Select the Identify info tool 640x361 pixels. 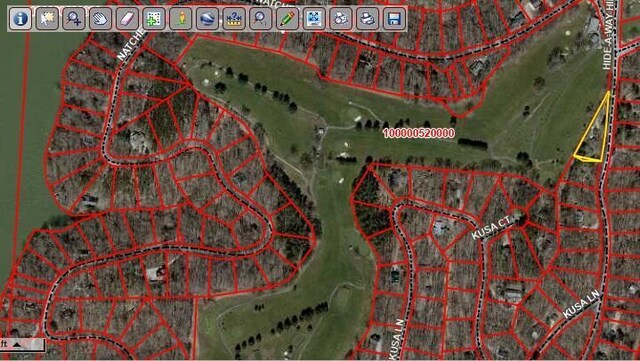(x=20, y=18)
